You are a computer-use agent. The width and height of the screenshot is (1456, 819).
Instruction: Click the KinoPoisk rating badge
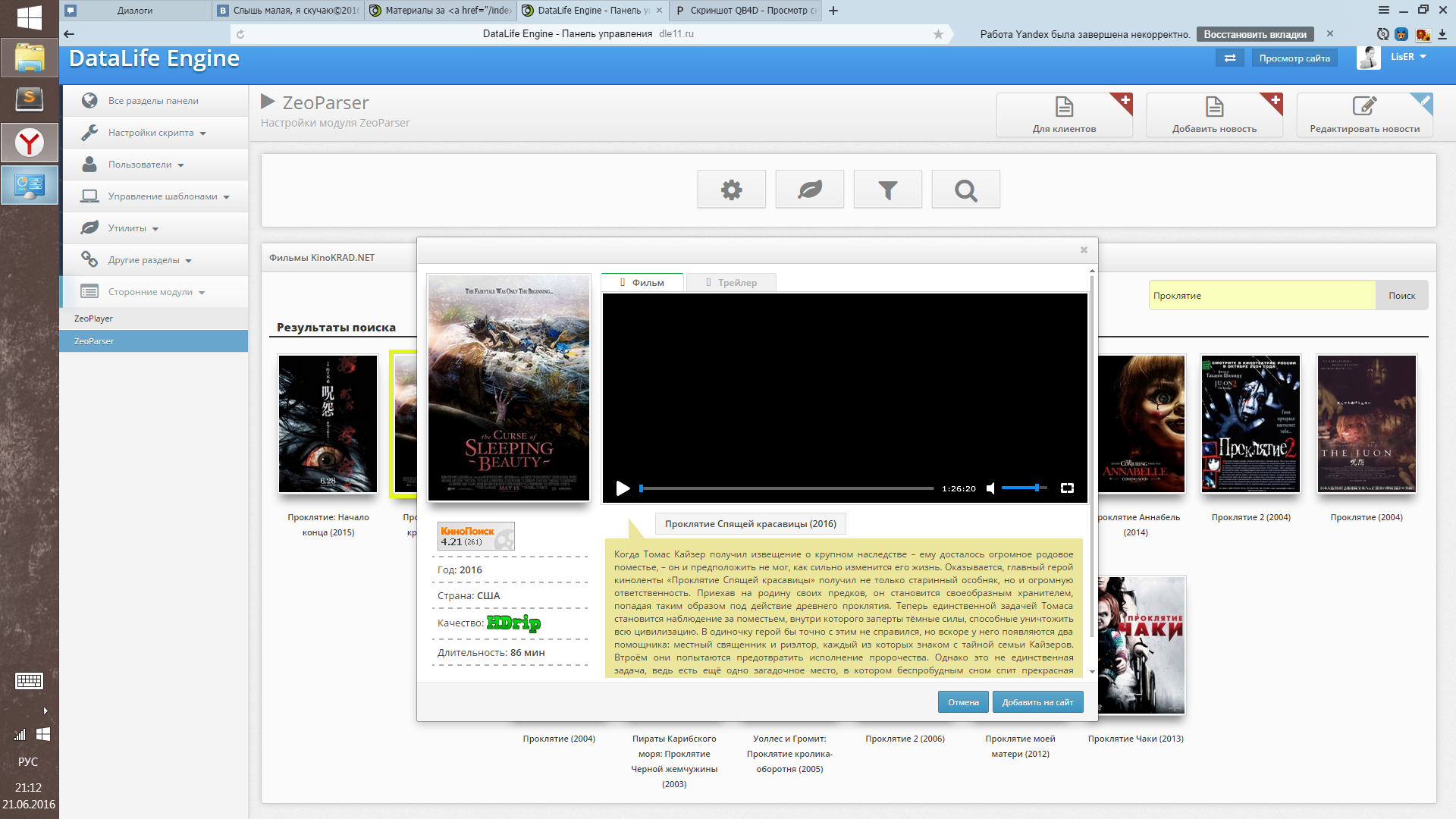coord(475,536)
